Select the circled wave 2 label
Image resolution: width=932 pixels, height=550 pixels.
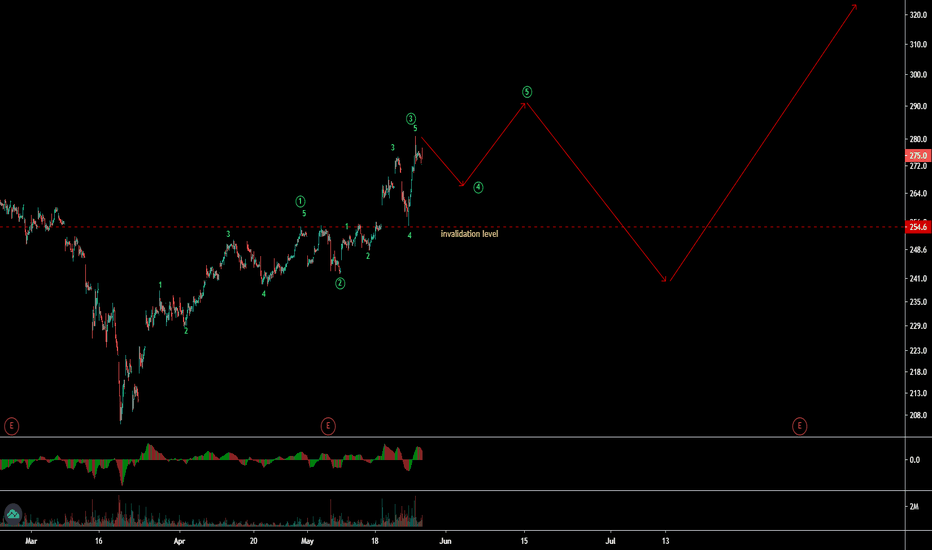(340, 284)
